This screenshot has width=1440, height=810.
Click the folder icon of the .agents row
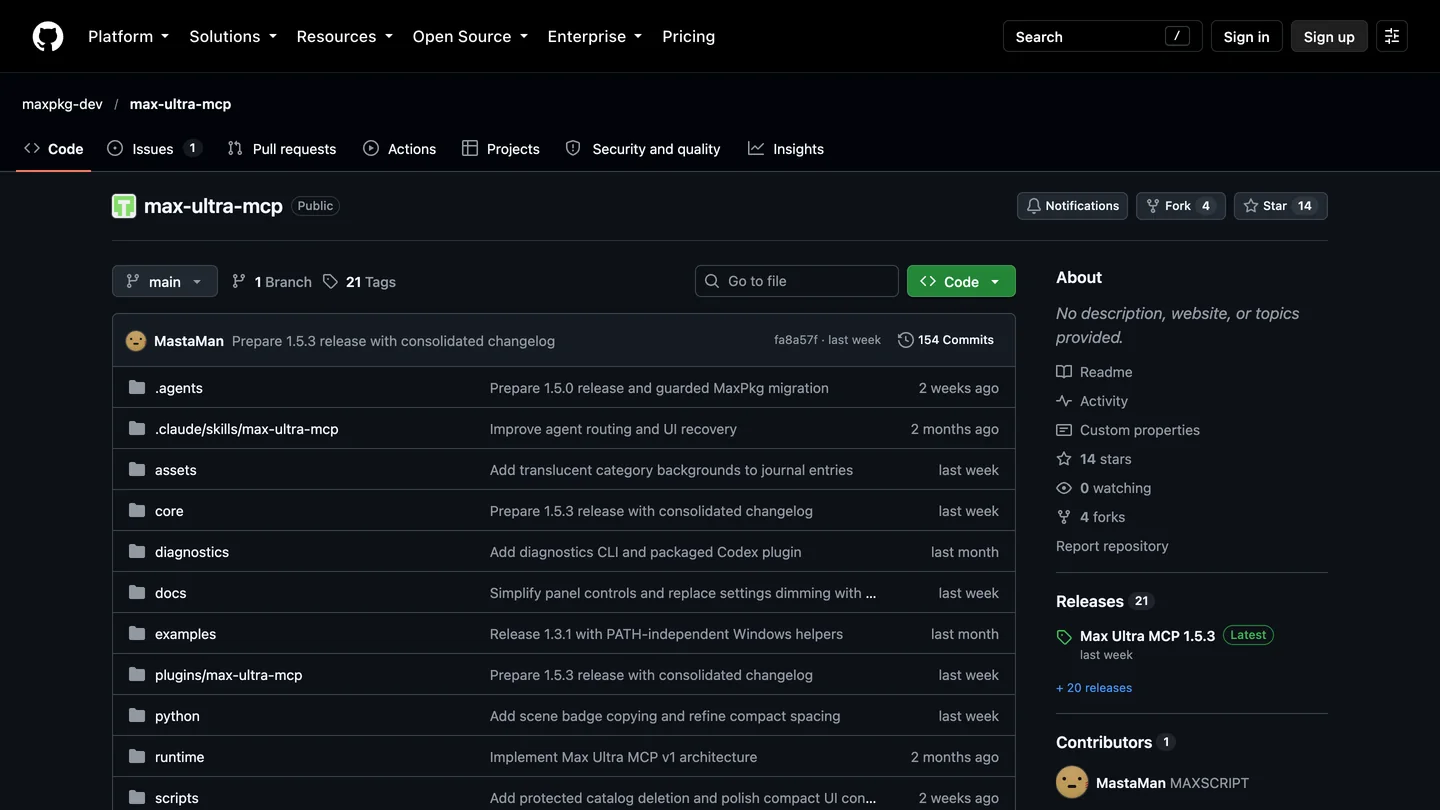[137, 388]
